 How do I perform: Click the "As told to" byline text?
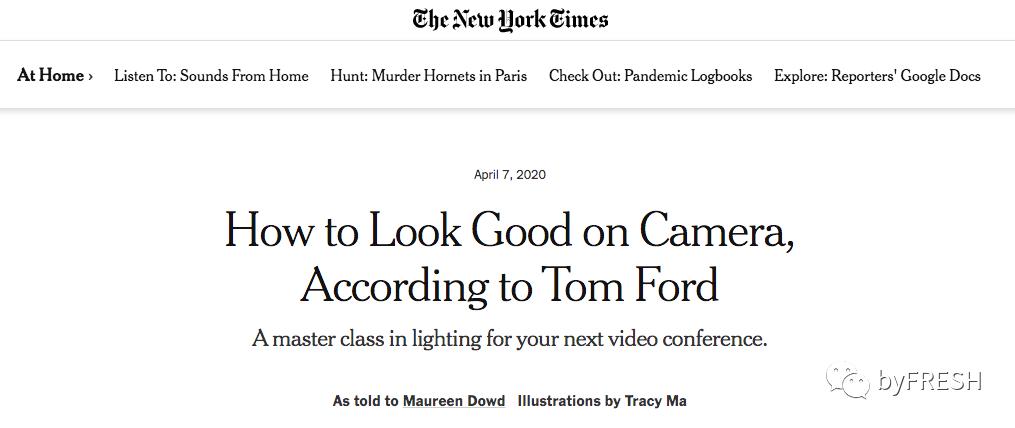(x=366, y=401)
